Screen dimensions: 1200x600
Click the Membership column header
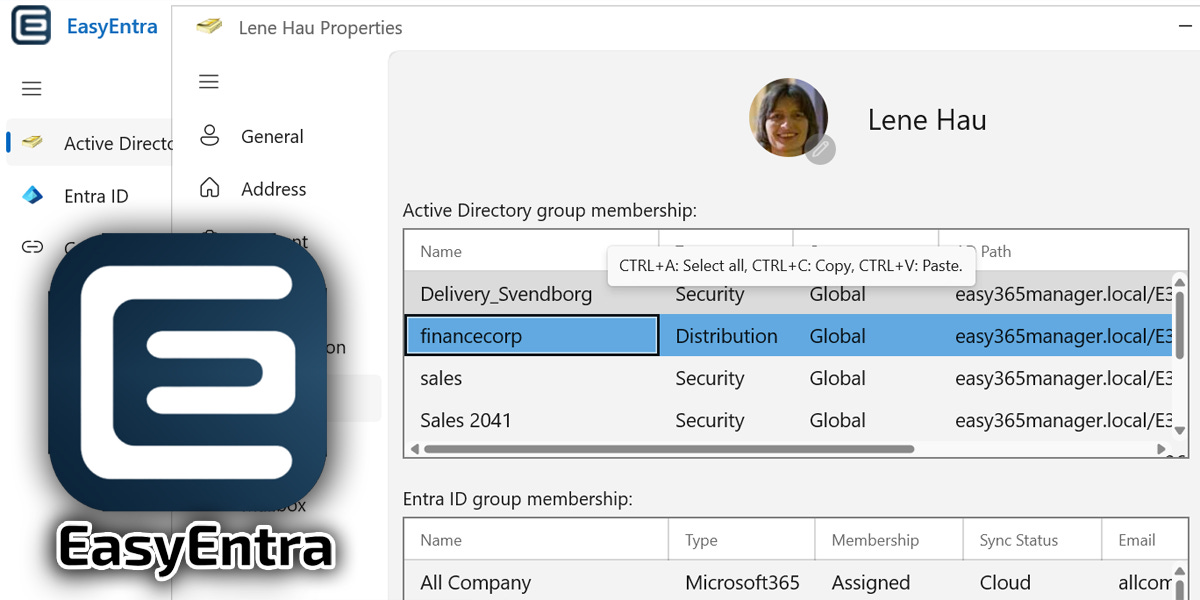tap(875, 540)
